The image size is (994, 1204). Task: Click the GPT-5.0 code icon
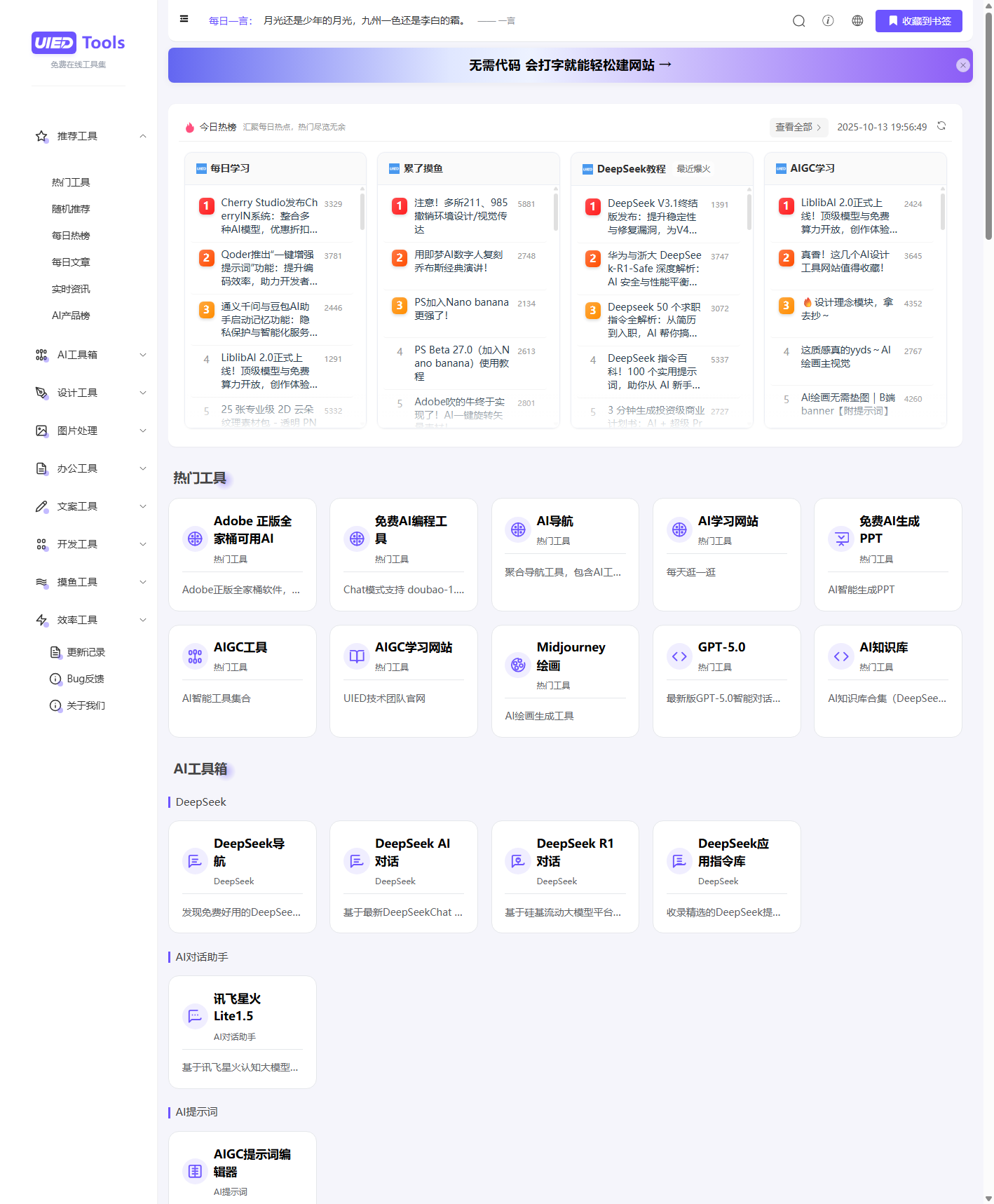(679, 656)
